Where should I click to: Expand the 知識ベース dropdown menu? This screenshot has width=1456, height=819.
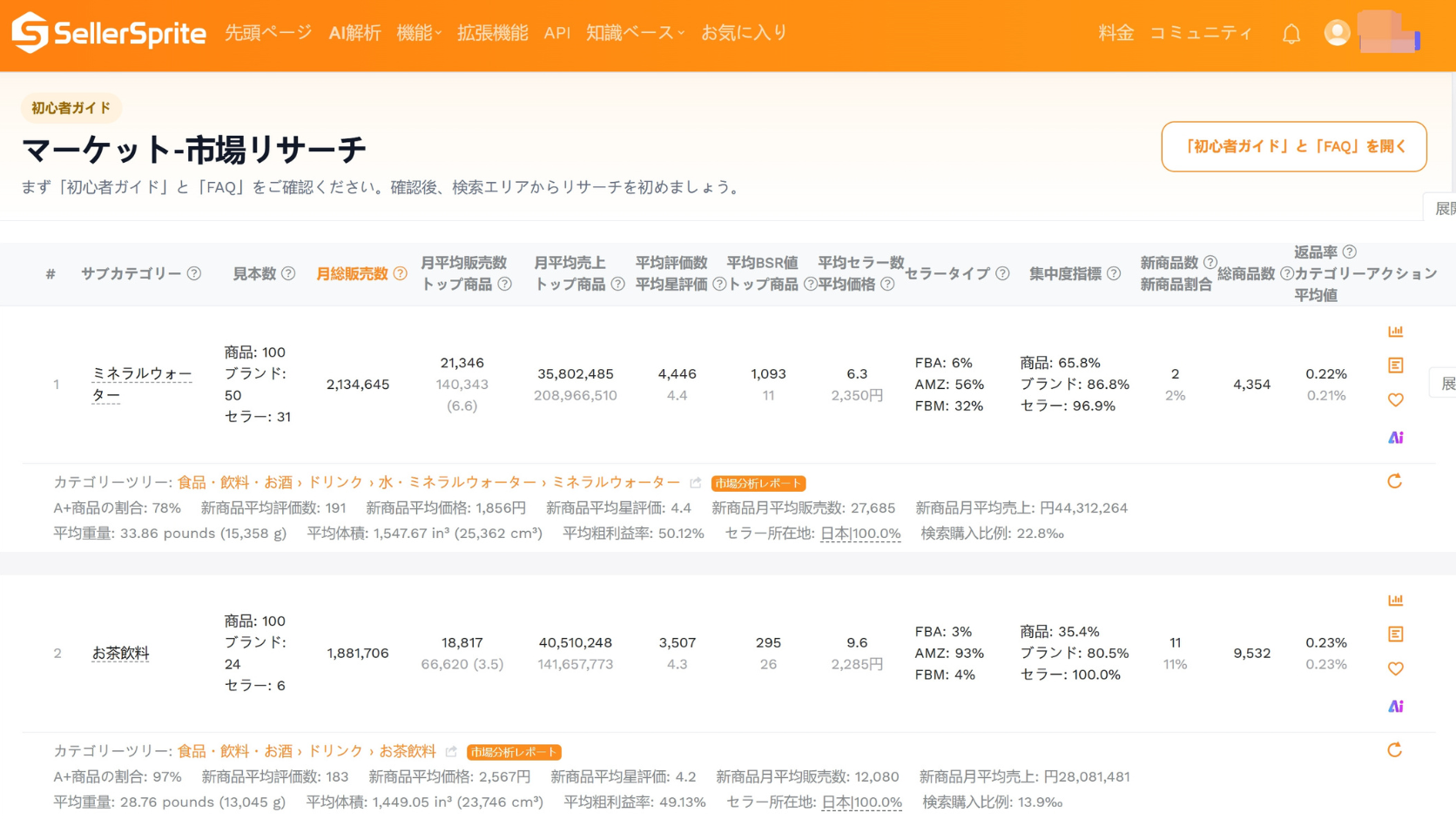pyautogui.click(x=635, y=33)
